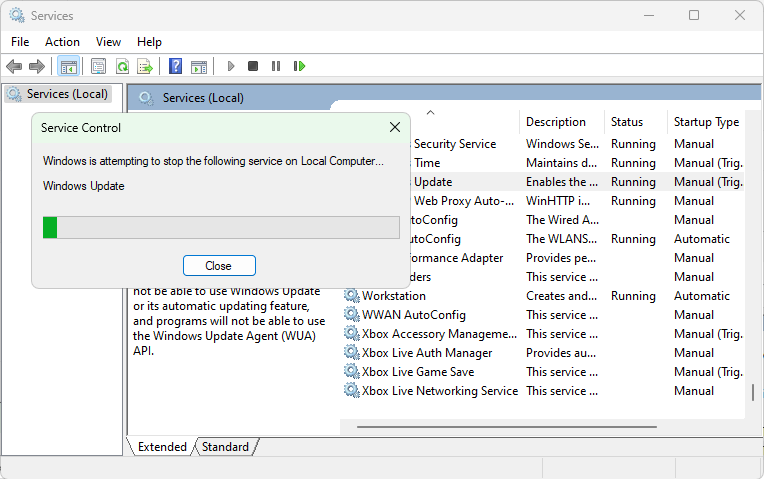Open the Properties toolbar icon
764x479 pixels.
[98, 66]
